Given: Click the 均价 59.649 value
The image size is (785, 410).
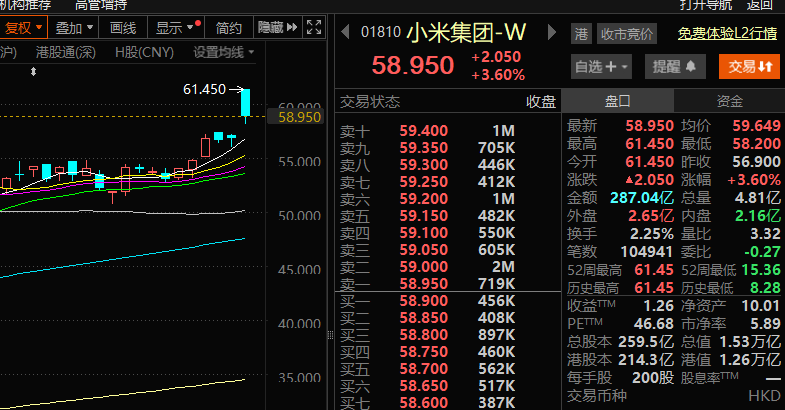Looking at the screenshot, I should (x=756, y=126).
